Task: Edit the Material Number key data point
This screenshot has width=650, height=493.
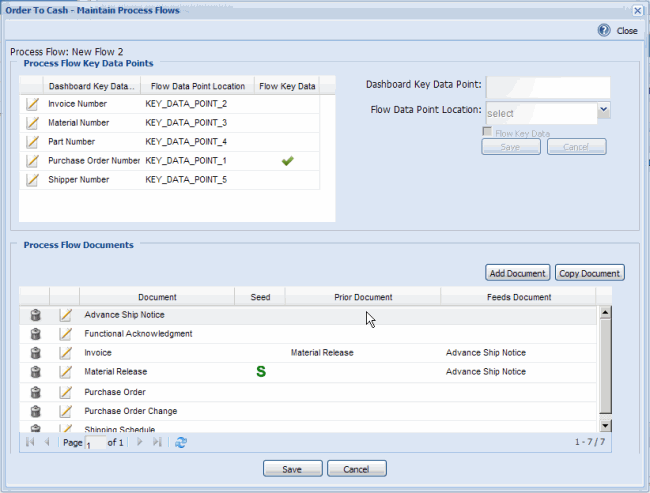Action: (32, 123)
